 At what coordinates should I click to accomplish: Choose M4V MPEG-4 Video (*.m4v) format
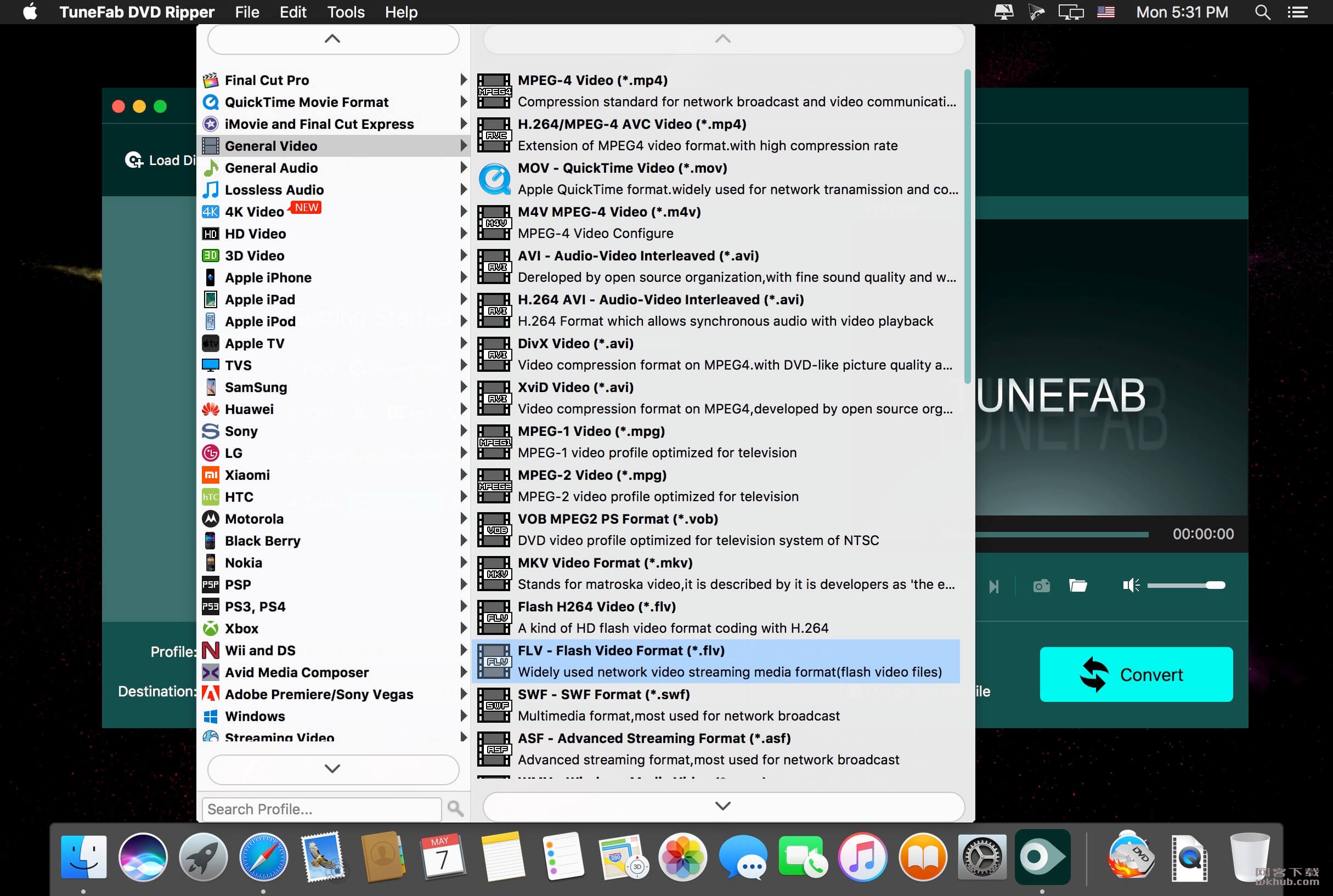717,223
